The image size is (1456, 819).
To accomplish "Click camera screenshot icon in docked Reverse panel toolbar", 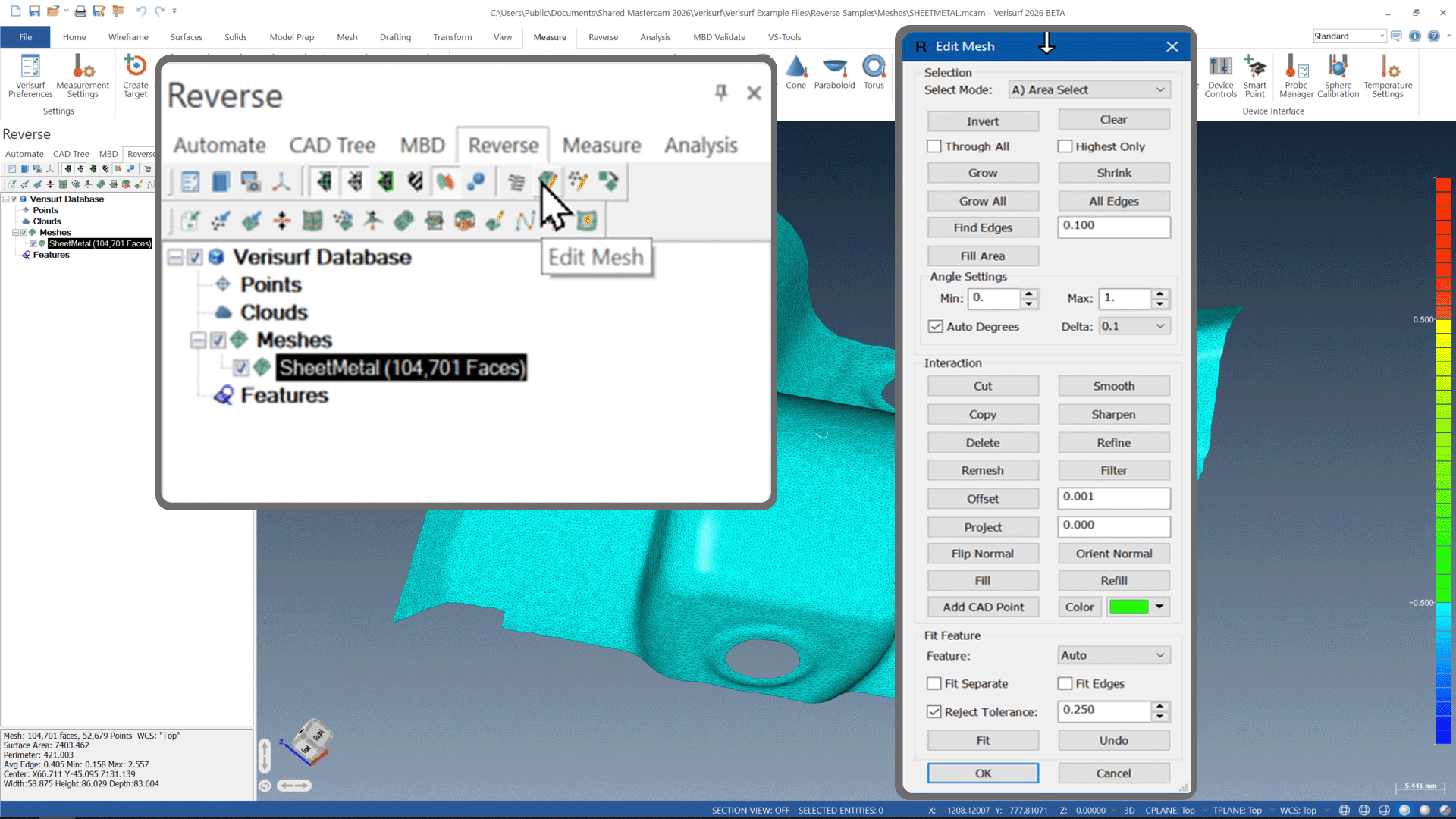I will 37,168.
